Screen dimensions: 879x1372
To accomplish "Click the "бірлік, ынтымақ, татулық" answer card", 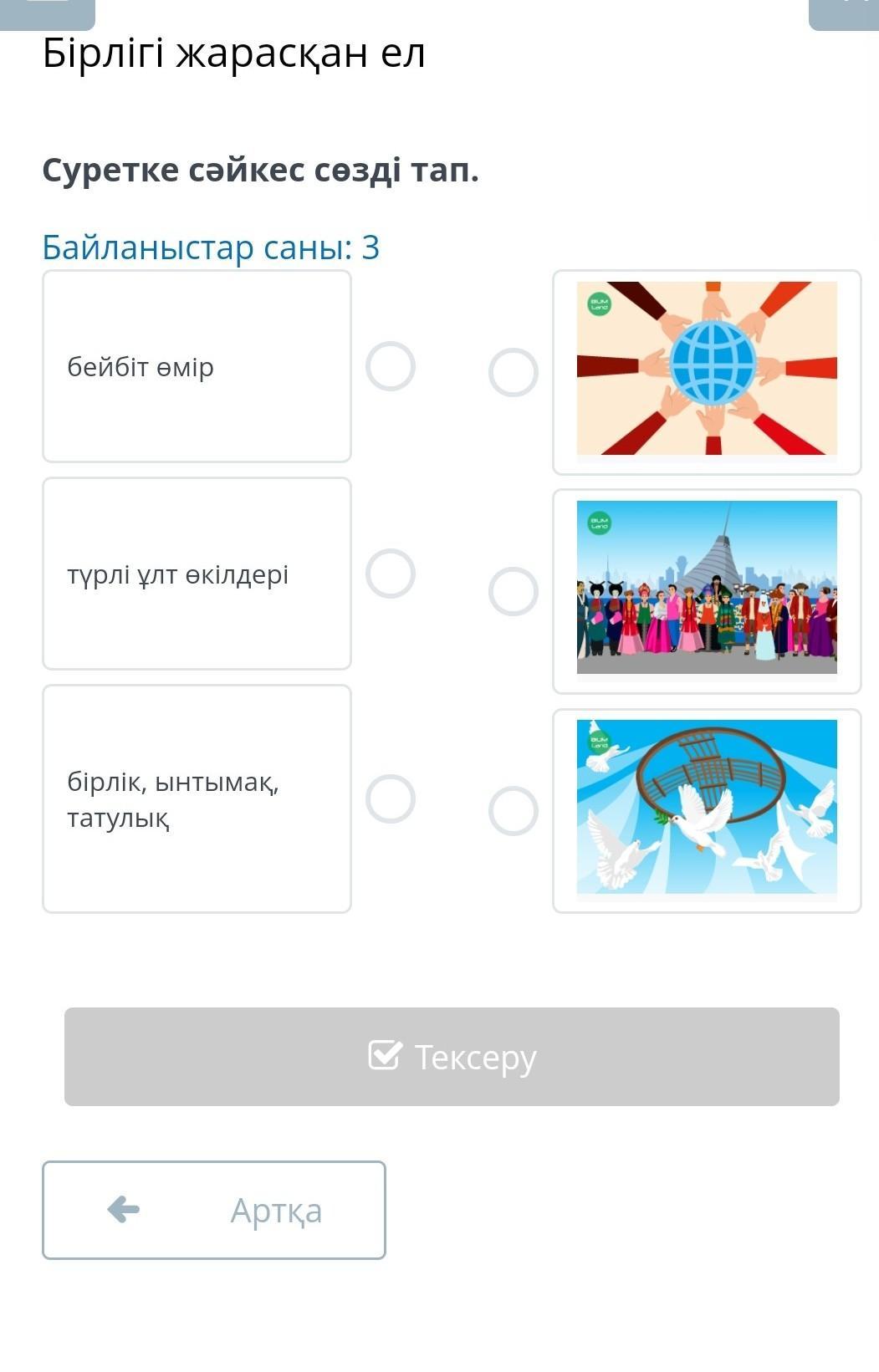I will click(197, 798).
